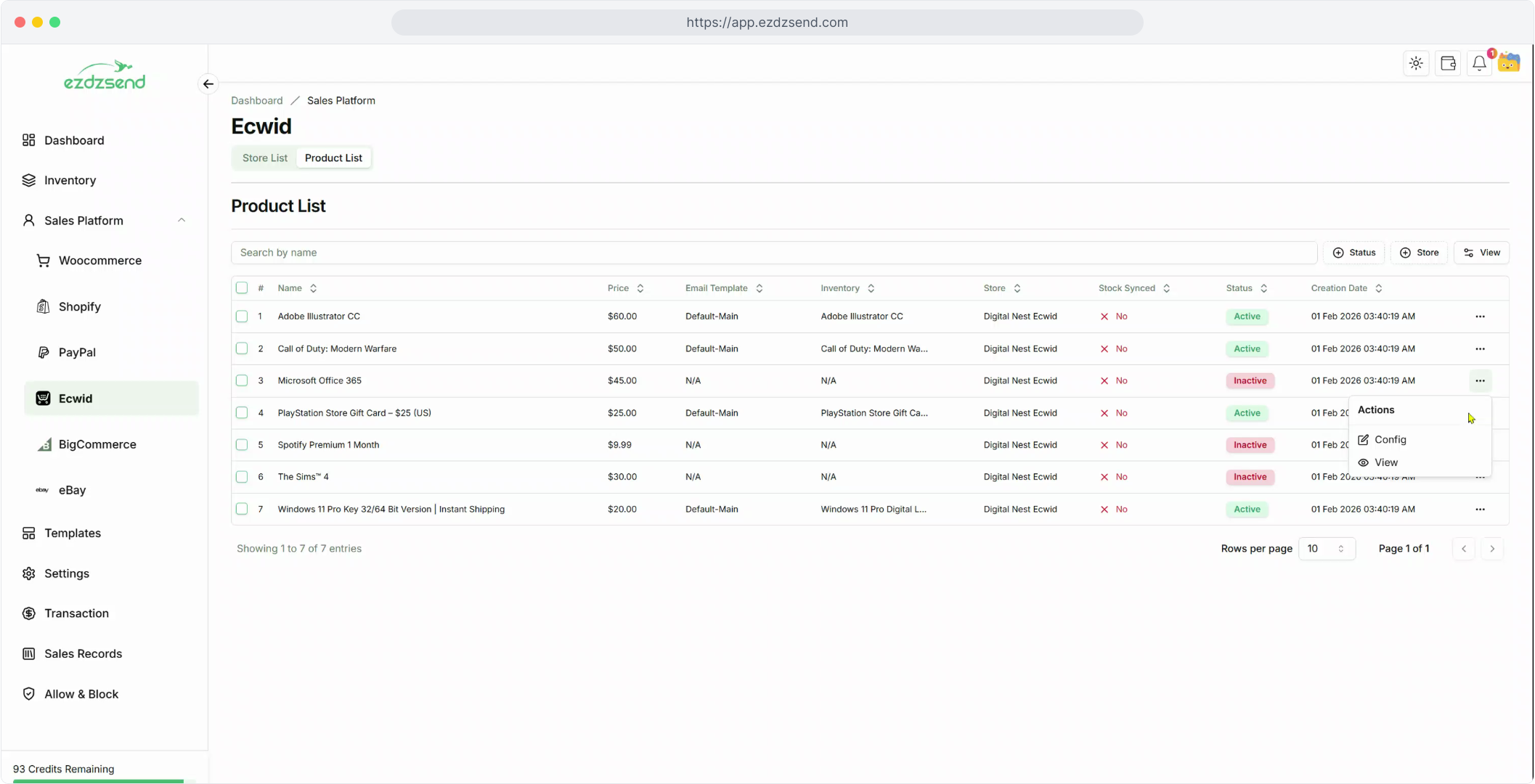The image size is (1535, 784).
Task: Click the View columns button
Action: click(x=1481, y=253)
